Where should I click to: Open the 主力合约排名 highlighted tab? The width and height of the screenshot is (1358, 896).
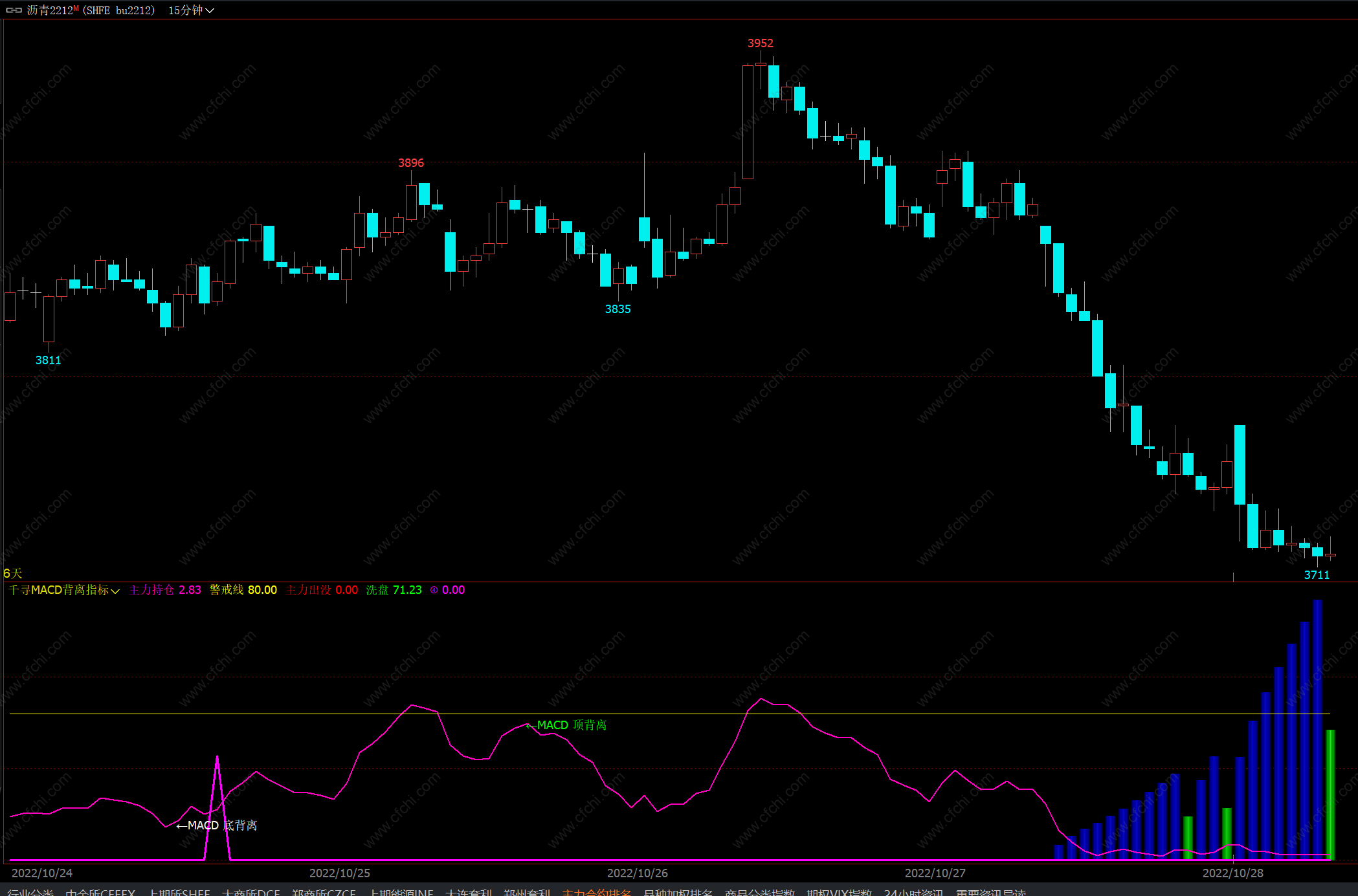point(596,892)
